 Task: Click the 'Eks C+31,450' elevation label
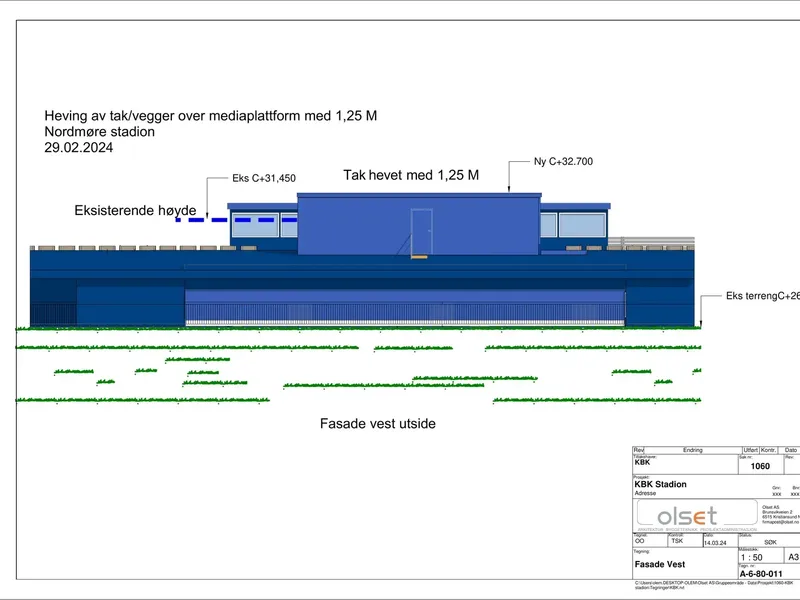point(264,178)
